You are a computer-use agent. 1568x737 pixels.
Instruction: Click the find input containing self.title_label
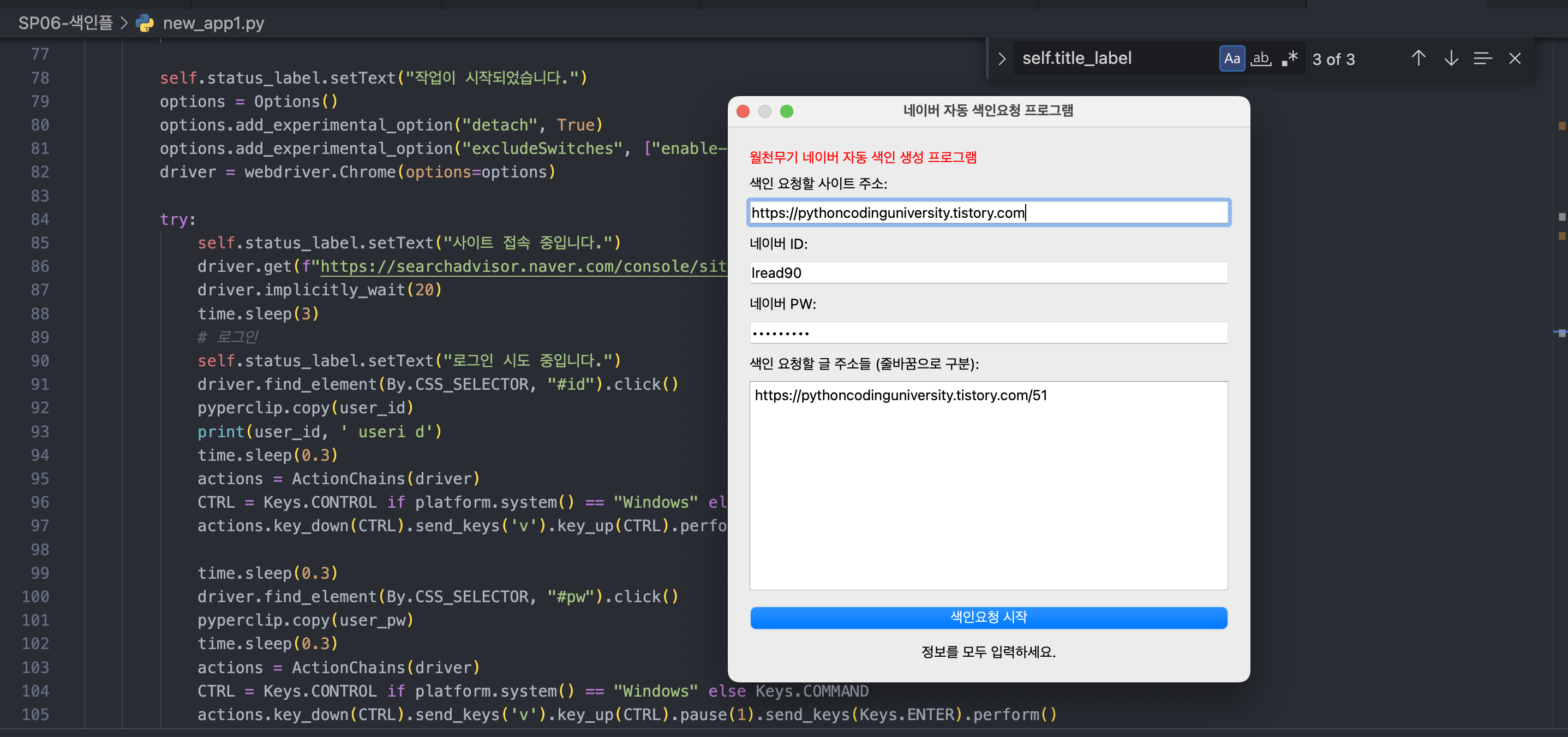tap(1114, 58)
